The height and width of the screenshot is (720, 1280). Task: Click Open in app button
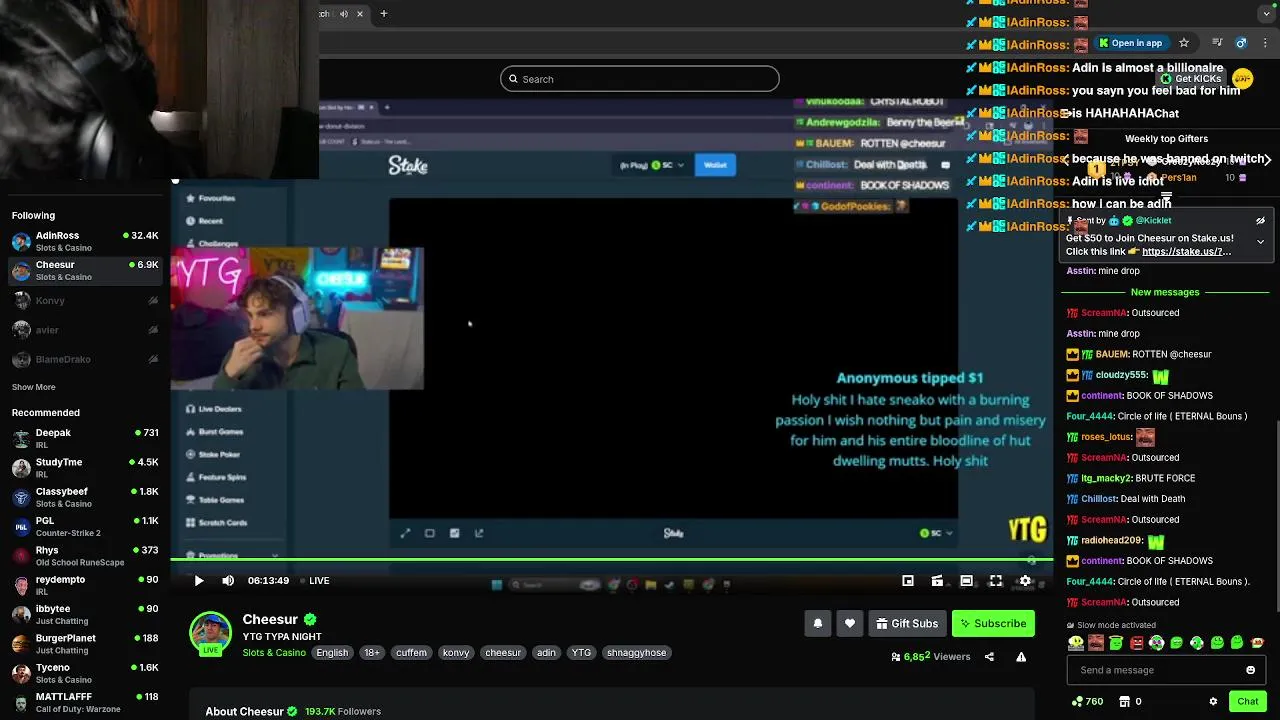pos(1131,43)
